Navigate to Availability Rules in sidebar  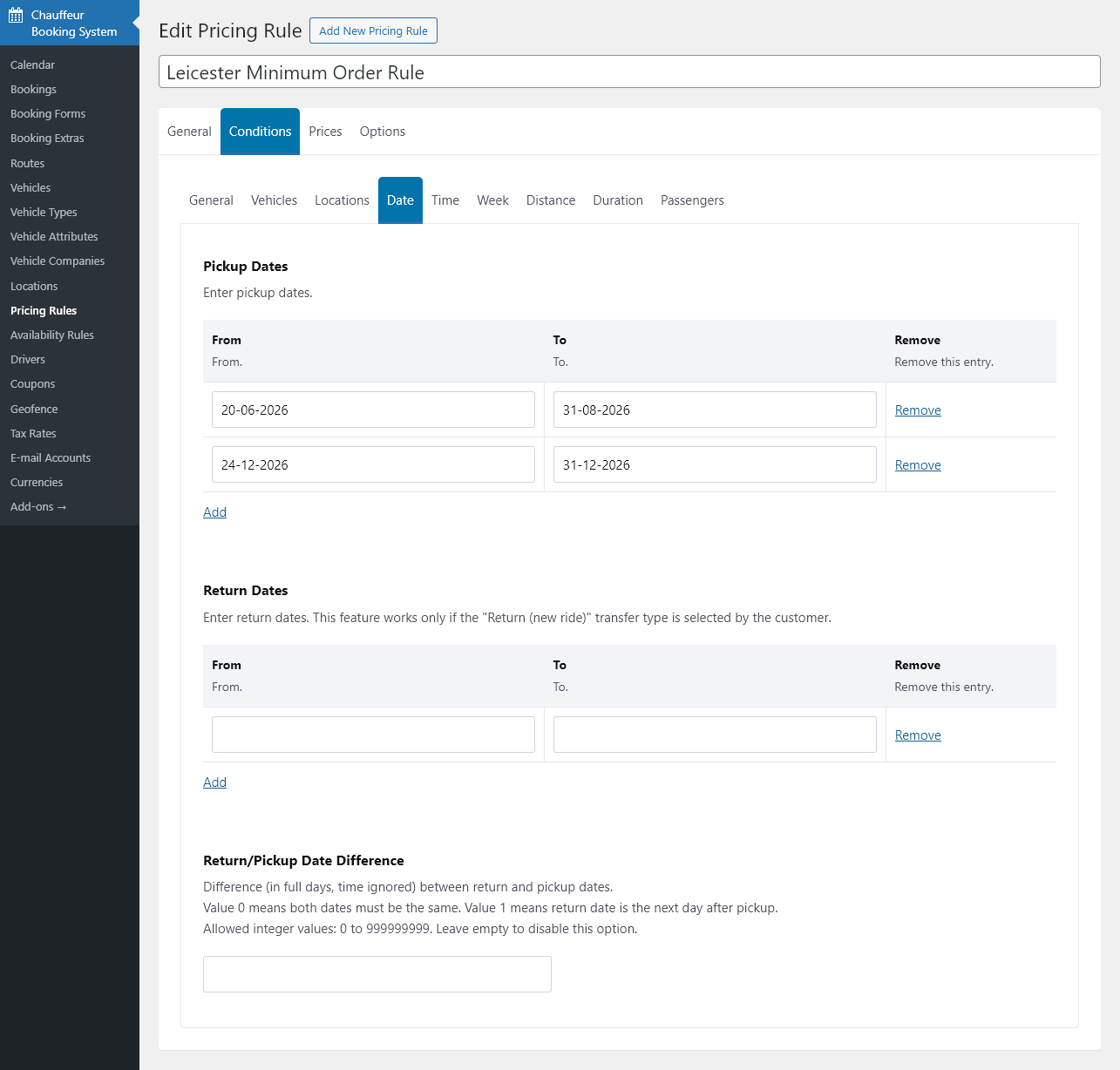[x=52, y=335]
